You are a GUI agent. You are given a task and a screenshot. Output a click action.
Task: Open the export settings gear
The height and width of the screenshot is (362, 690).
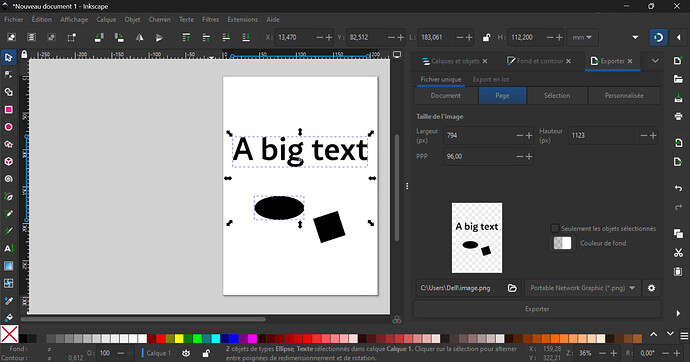[651, 288]
